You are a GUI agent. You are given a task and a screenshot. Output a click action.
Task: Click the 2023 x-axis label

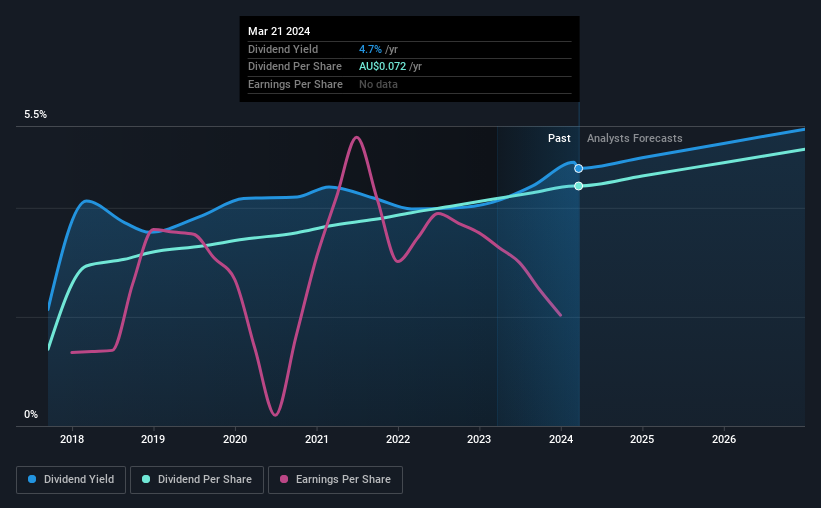coord(479,439)
